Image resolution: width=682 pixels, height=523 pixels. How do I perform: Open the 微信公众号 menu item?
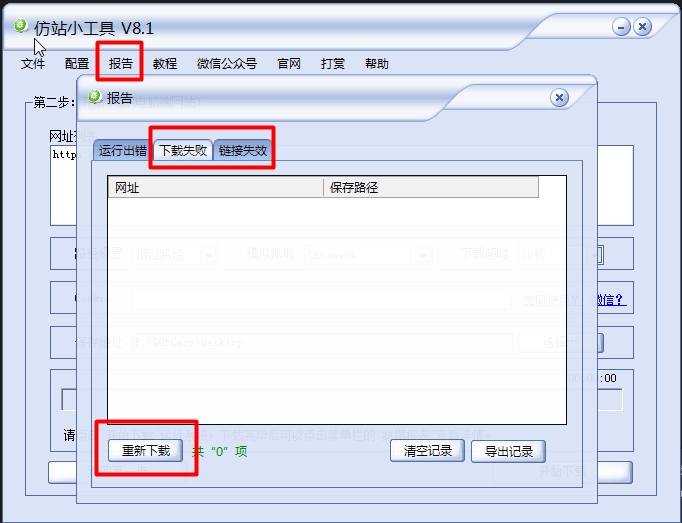tap(227, 64)
